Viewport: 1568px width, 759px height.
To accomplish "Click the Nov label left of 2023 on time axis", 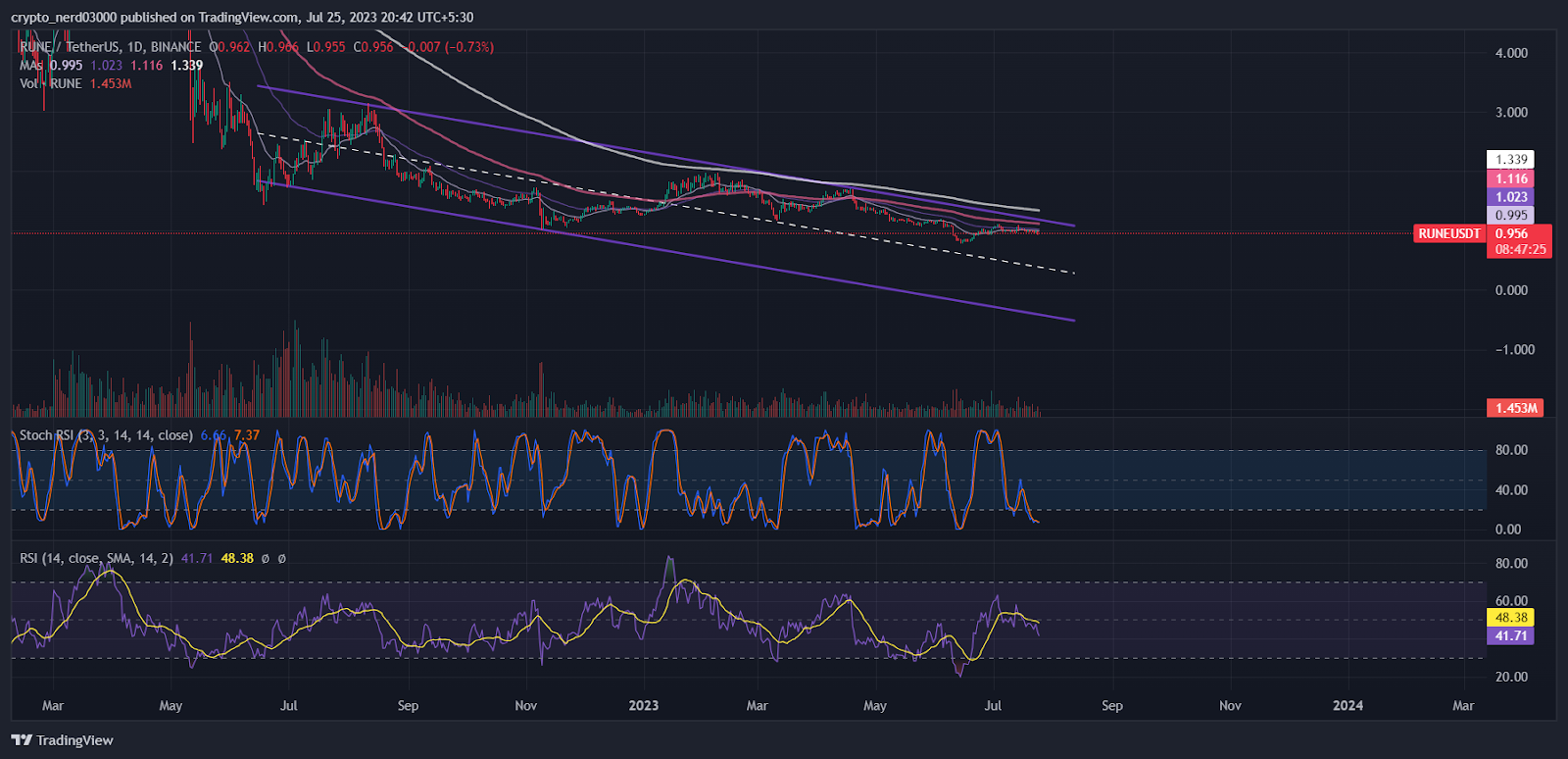I will tap(526, 706).
